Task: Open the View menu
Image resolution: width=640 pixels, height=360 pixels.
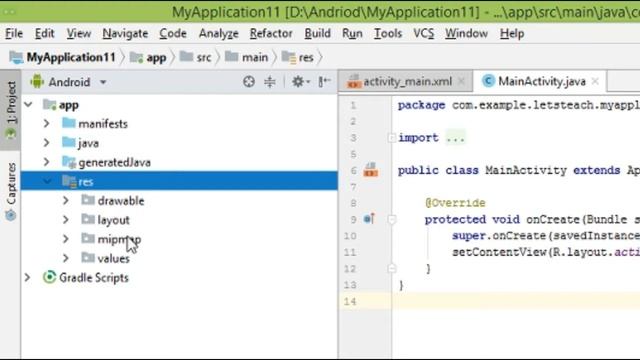Action: 79,33
